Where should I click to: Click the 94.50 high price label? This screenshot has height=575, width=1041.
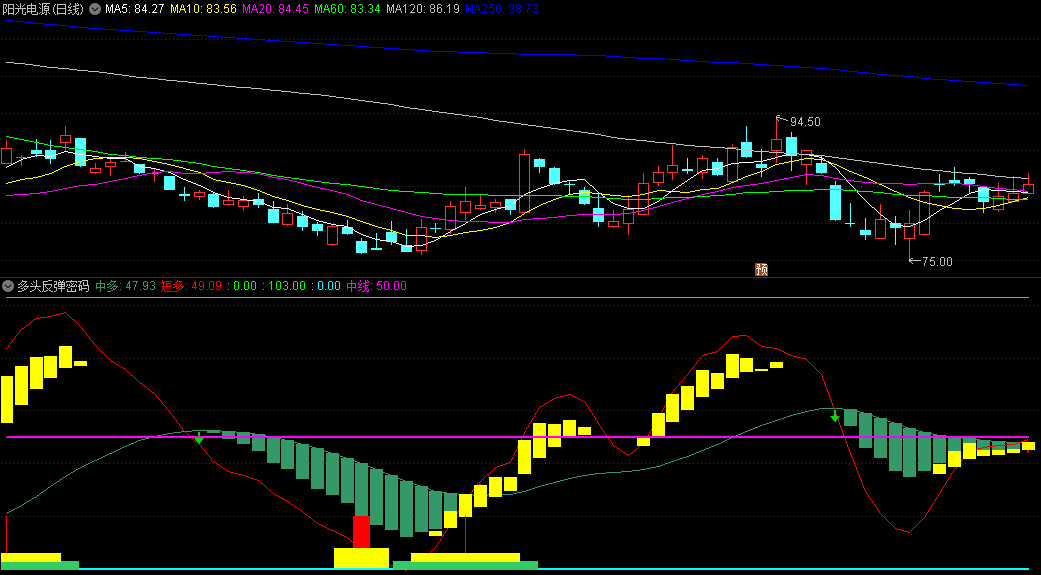pos(805,122)
